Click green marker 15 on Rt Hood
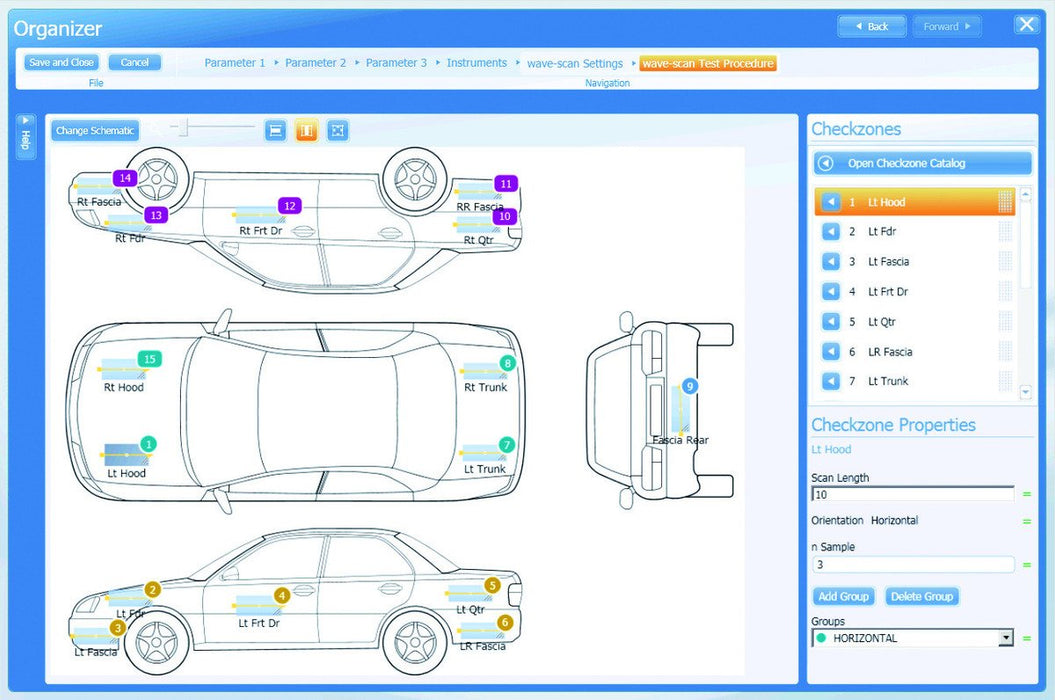Screen dimensions: 1055x700 click(x=150, y=359)
